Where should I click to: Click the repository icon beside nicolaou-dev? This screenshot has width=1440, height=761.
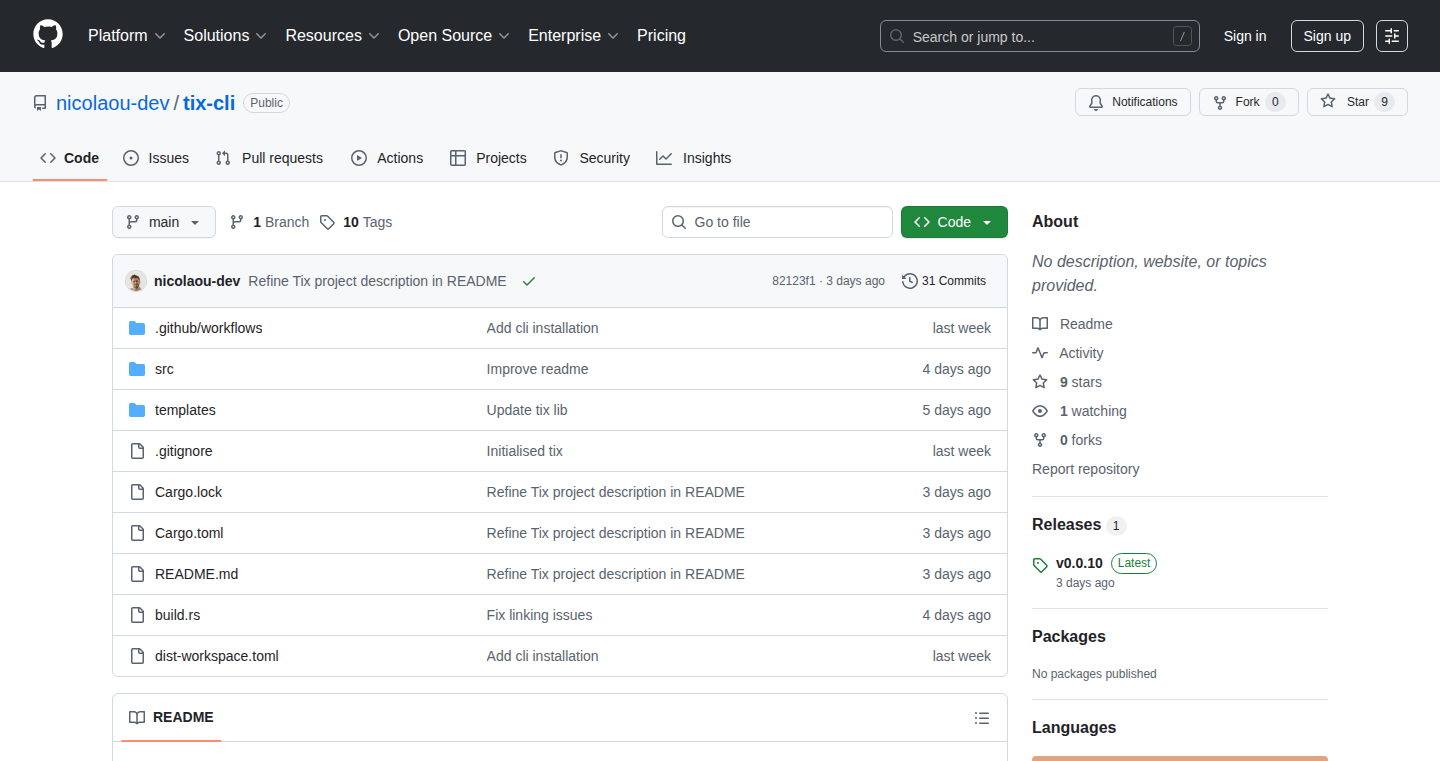(40, 103)
